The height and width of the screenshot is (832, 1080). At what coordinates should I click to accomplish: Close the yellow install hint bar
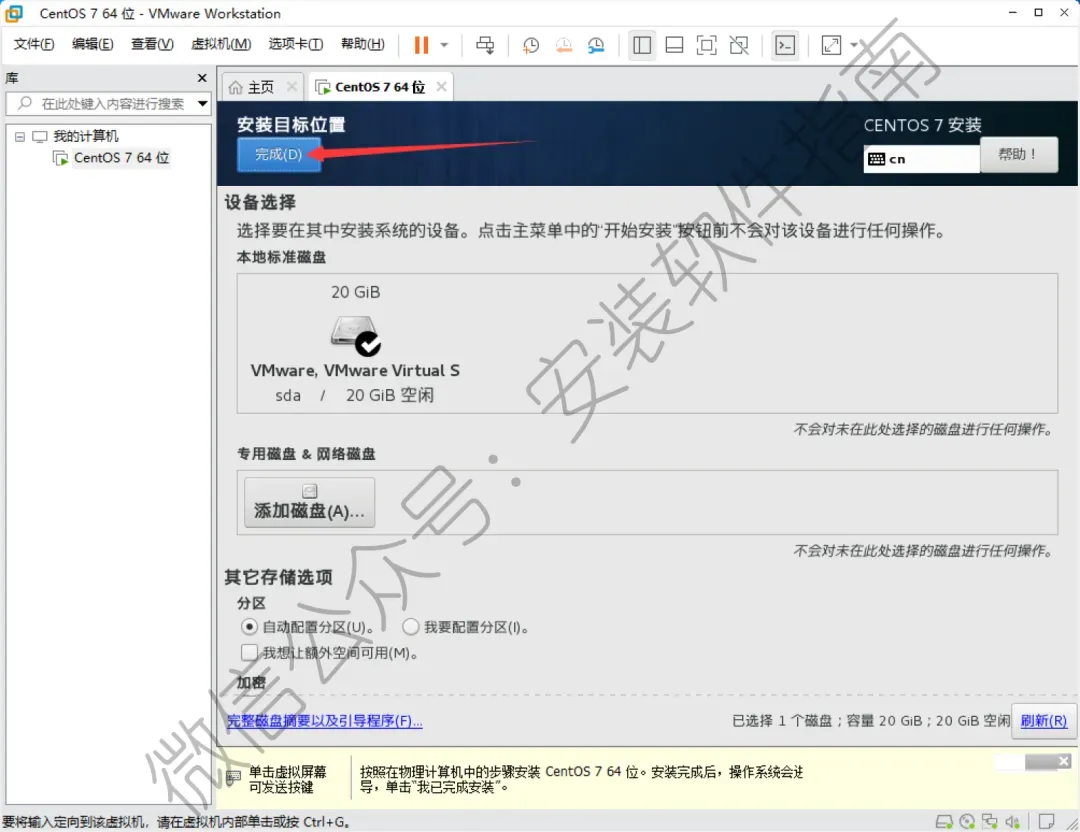pyautogui.click(x=1064, y=761)
